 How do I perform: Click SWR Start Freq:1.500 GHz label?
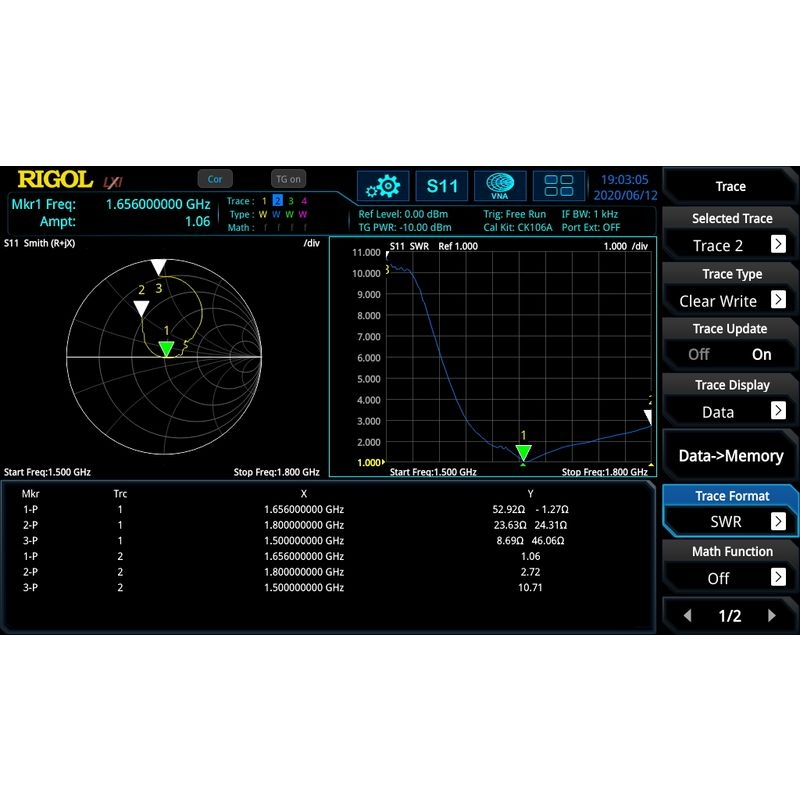pos(433,472)
